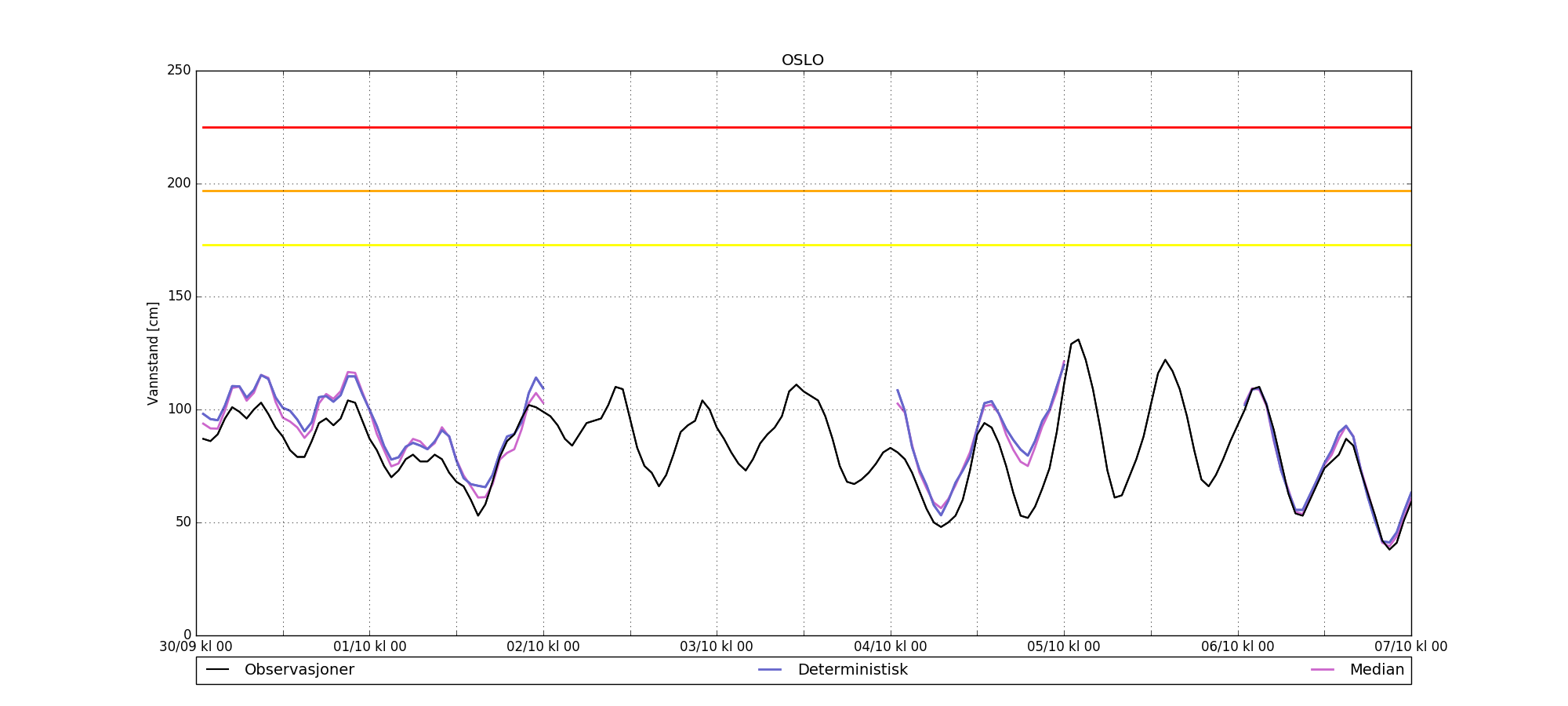The width and height of the screenshot is (1568, 706).
Task: Click the 01/10 kl 00 x-axis label
Action: pos(370,647)
